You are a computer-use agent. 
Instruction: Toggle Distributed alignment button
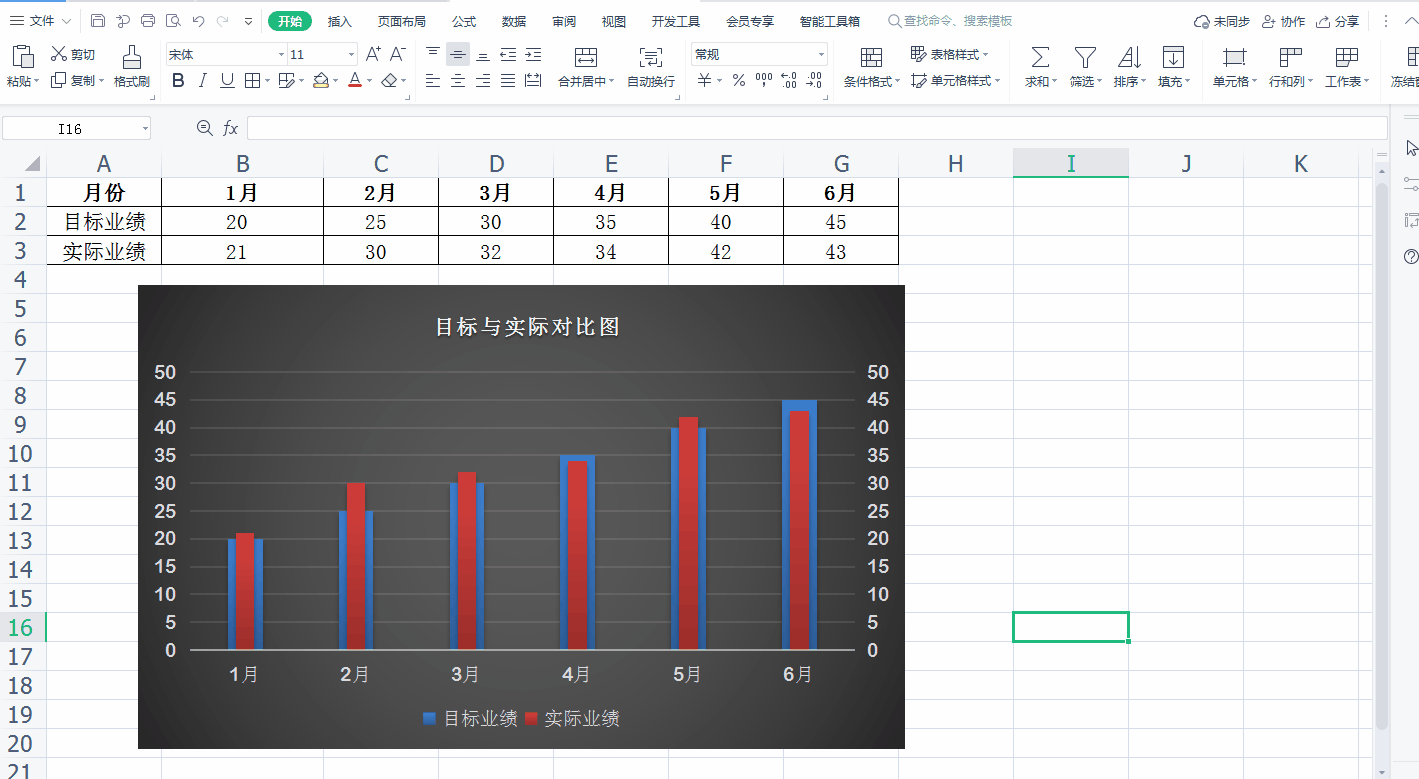click(533, 81)
